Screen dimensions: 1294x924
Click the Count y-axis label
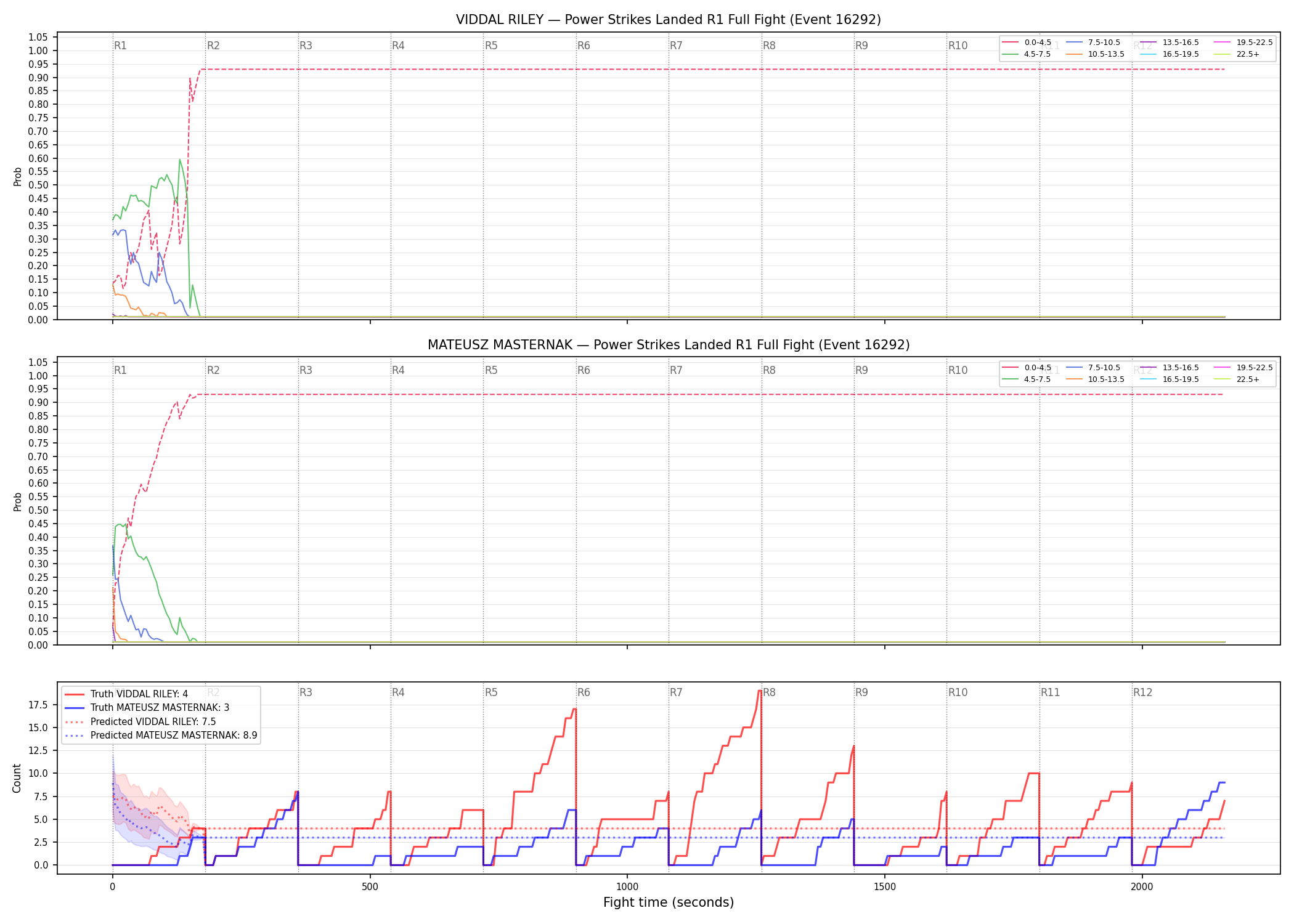pos(17,778)
